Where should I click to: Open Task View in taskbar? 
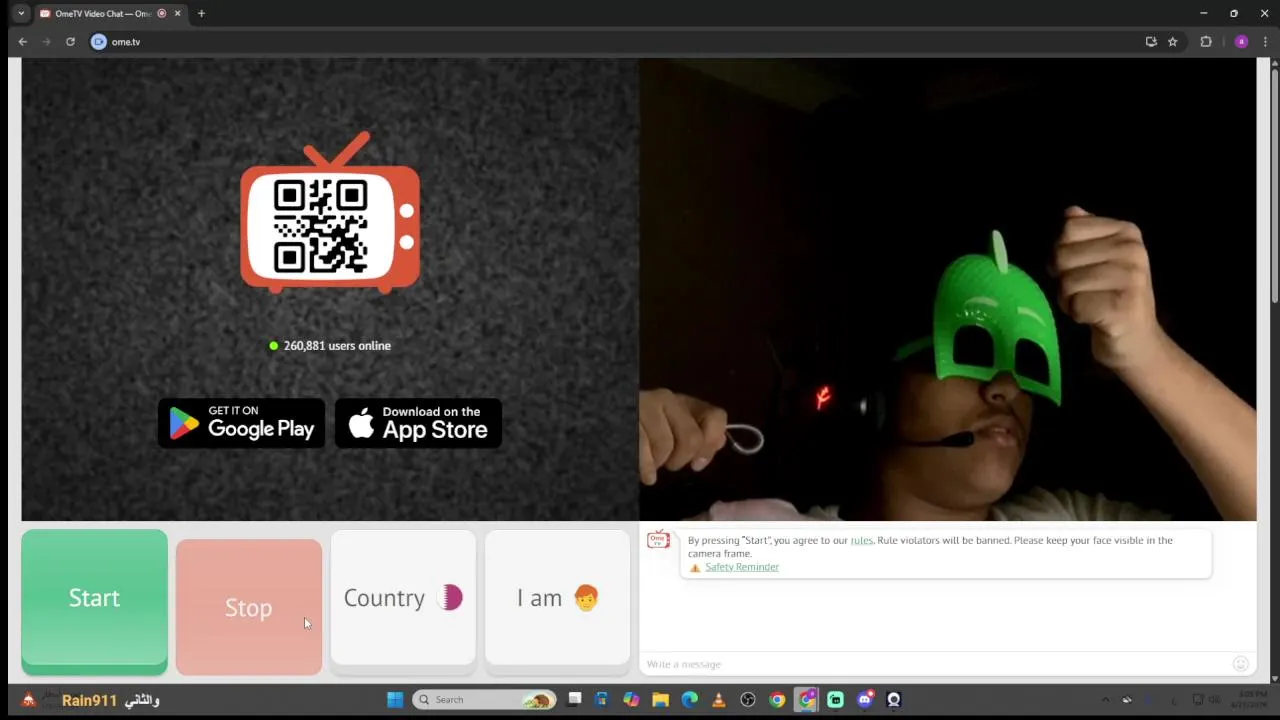pyautogui.click(x=574, y=700)
